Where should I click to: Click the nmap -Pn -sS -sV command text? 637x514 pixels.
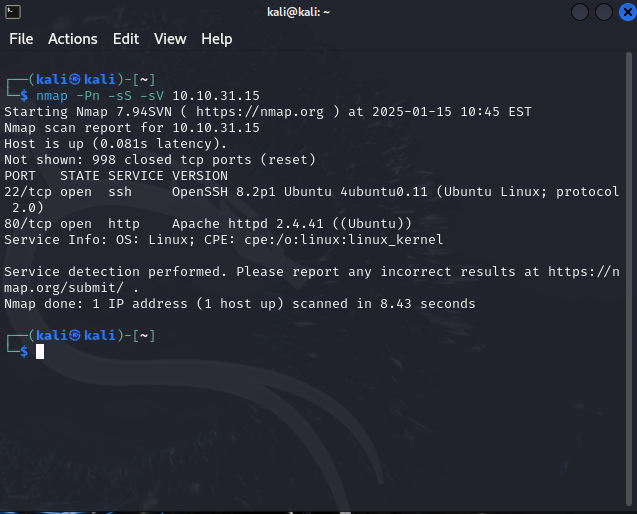[100, 96]
